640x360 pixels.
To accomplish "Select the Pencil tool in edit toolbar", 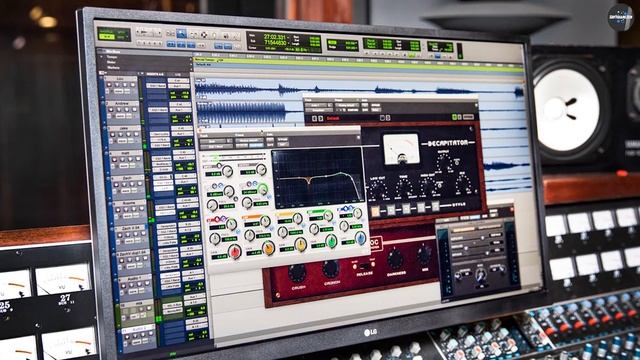I will pyautogui.click(x=236, y=37).
